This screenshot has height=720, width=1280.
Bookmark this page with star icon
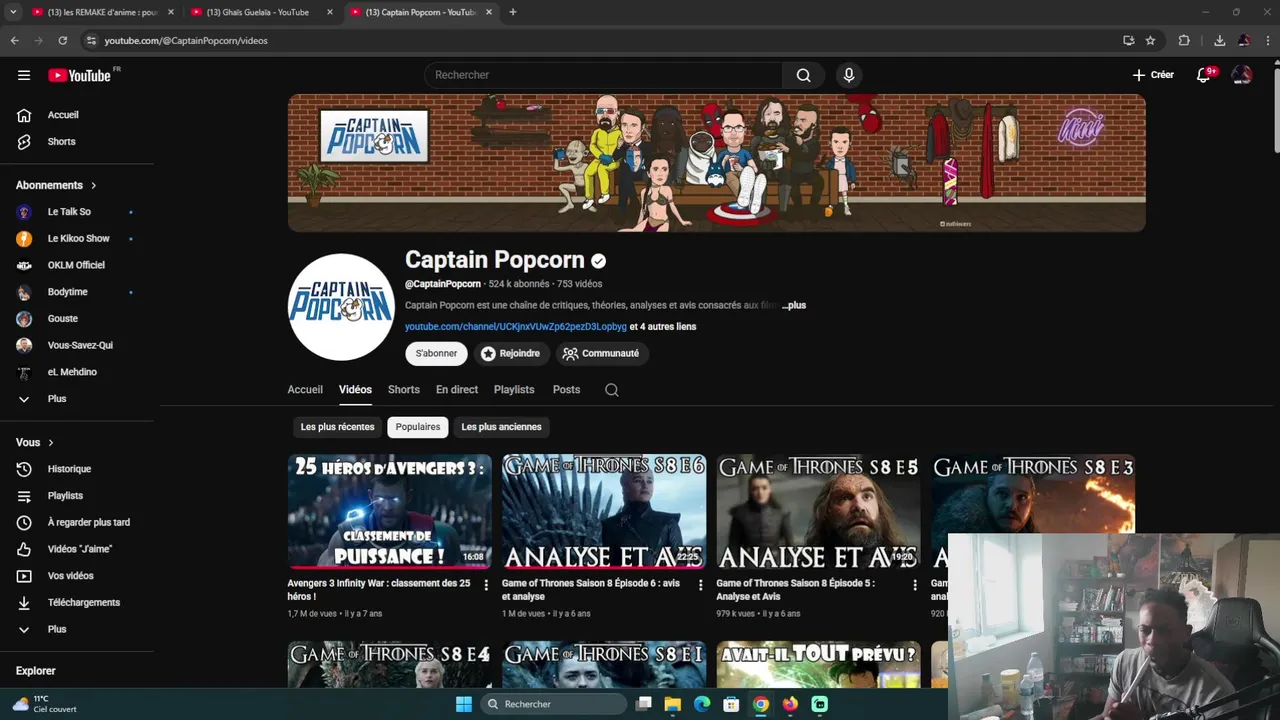1150,41
